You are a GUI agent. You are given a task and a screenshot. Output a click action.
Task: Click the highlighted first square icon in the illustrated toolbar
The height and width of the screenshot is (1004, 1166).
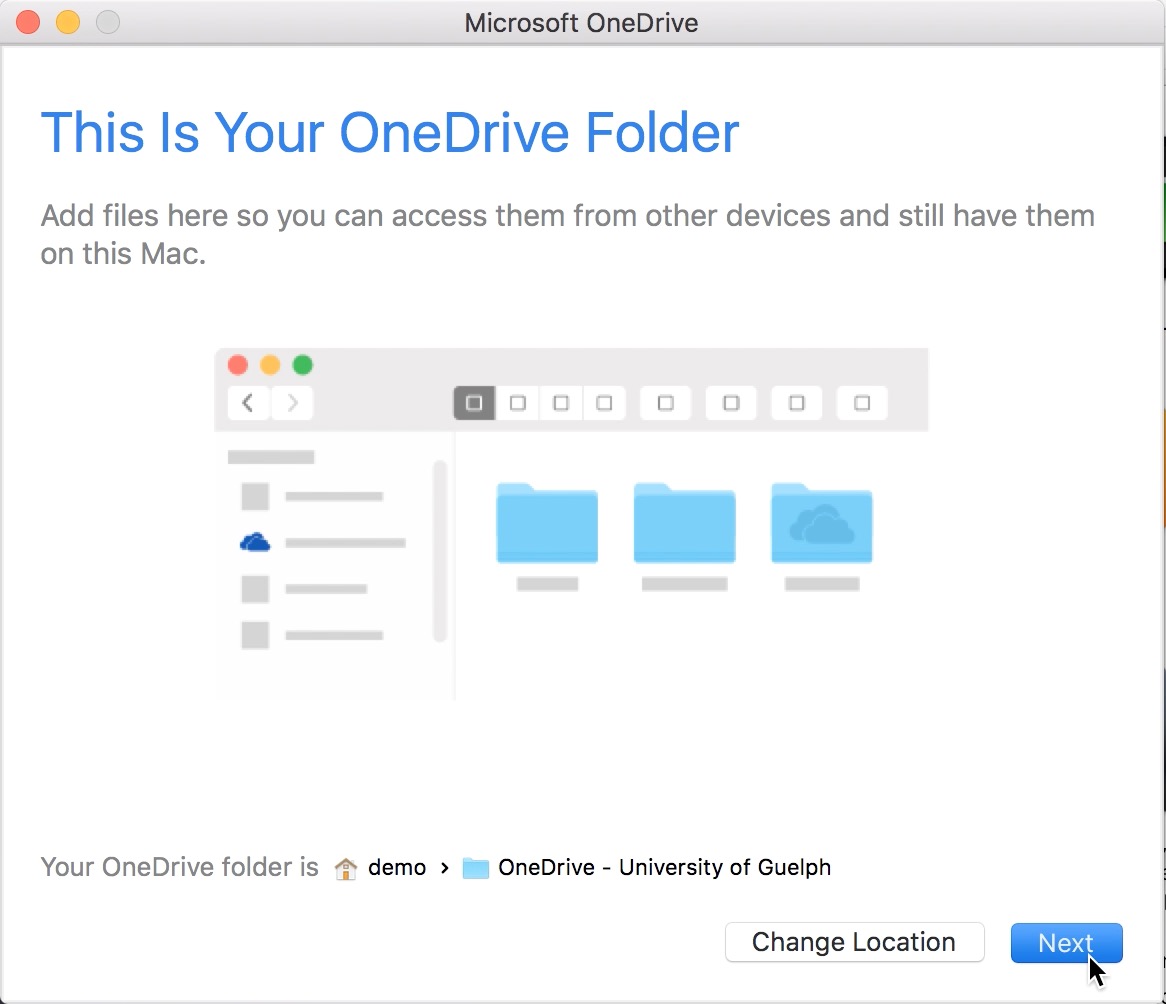point(473,403)
